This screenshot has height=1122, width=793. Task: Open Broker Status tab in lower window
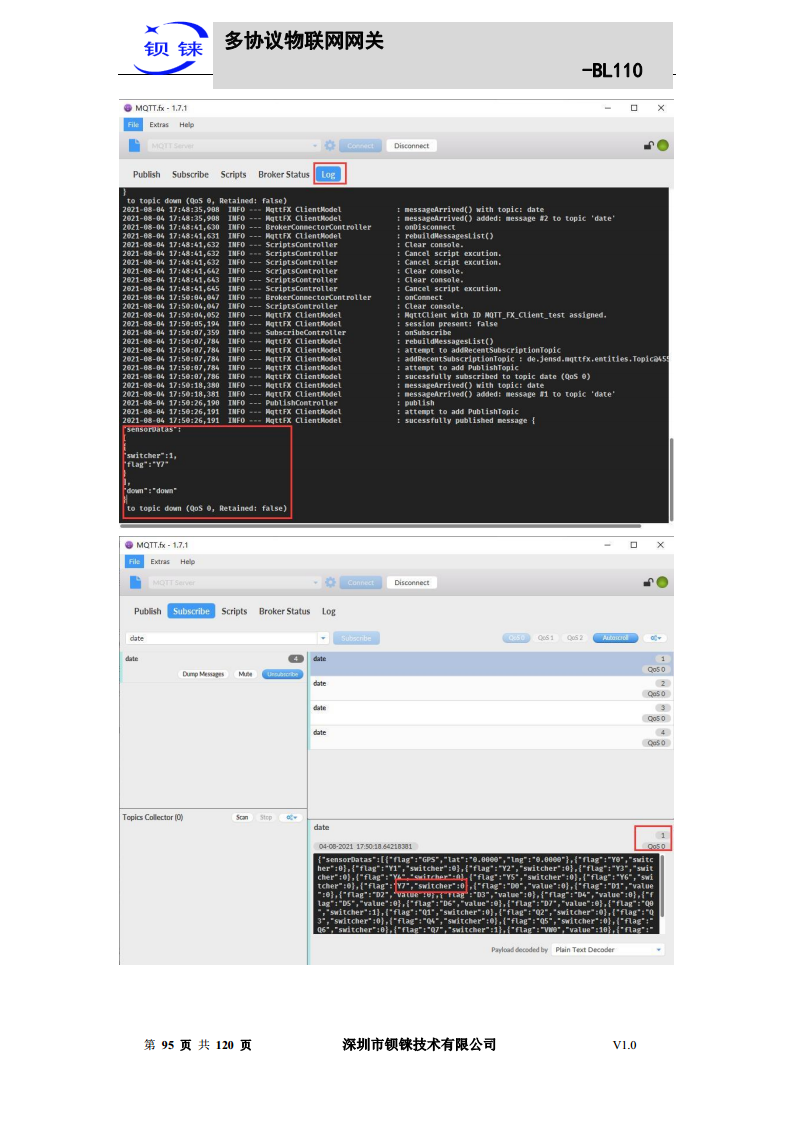click(284, 611)
